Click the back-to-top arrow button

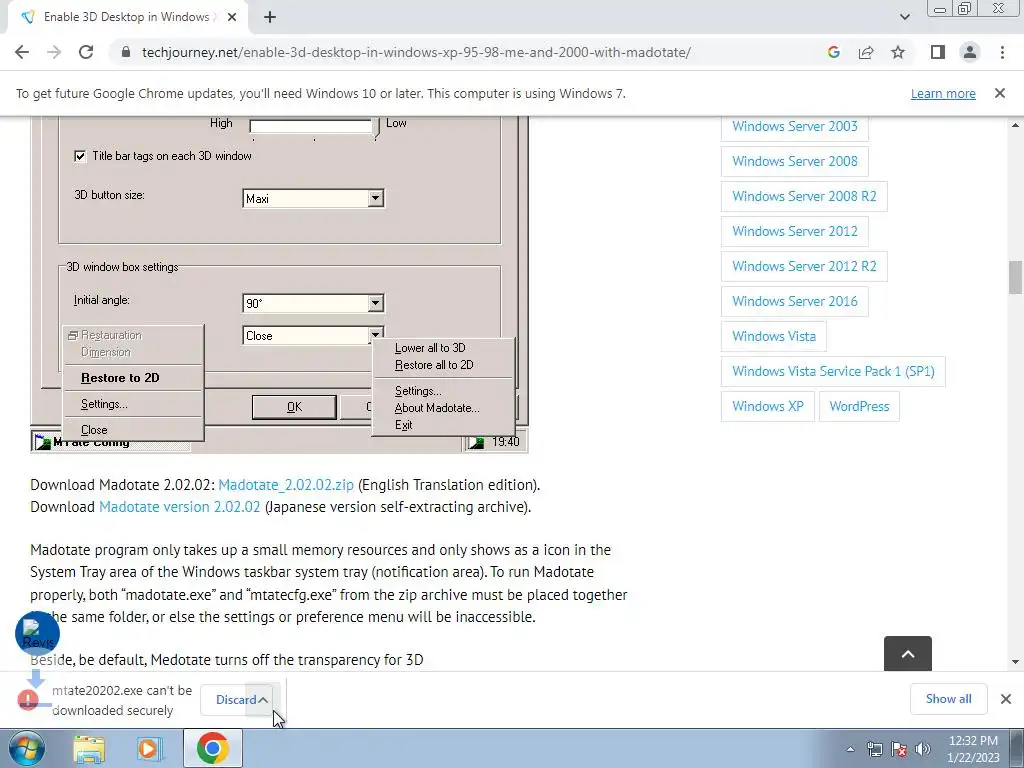pos(908,654)
